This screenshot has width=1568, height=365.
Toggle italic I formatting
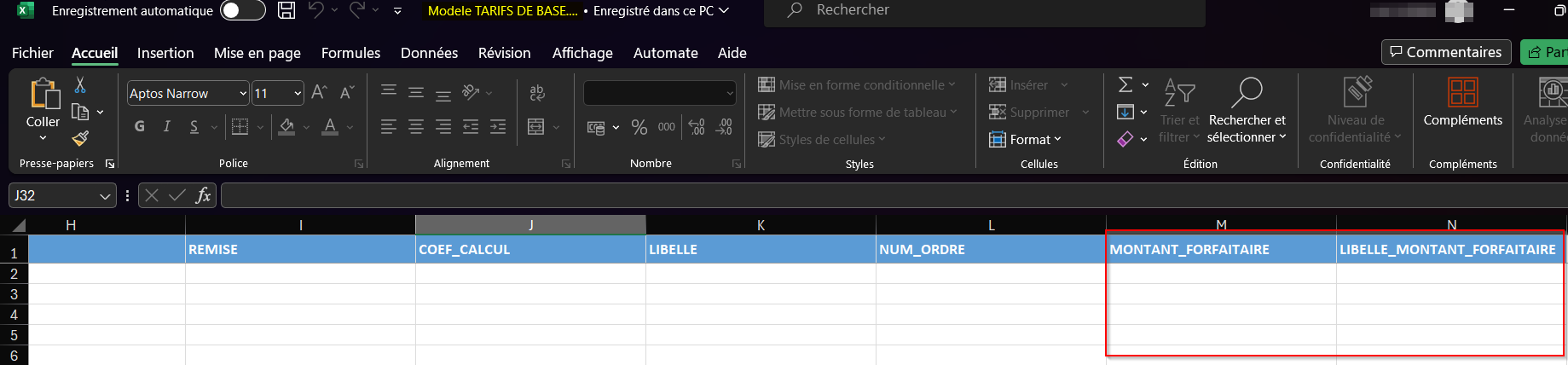167,126
